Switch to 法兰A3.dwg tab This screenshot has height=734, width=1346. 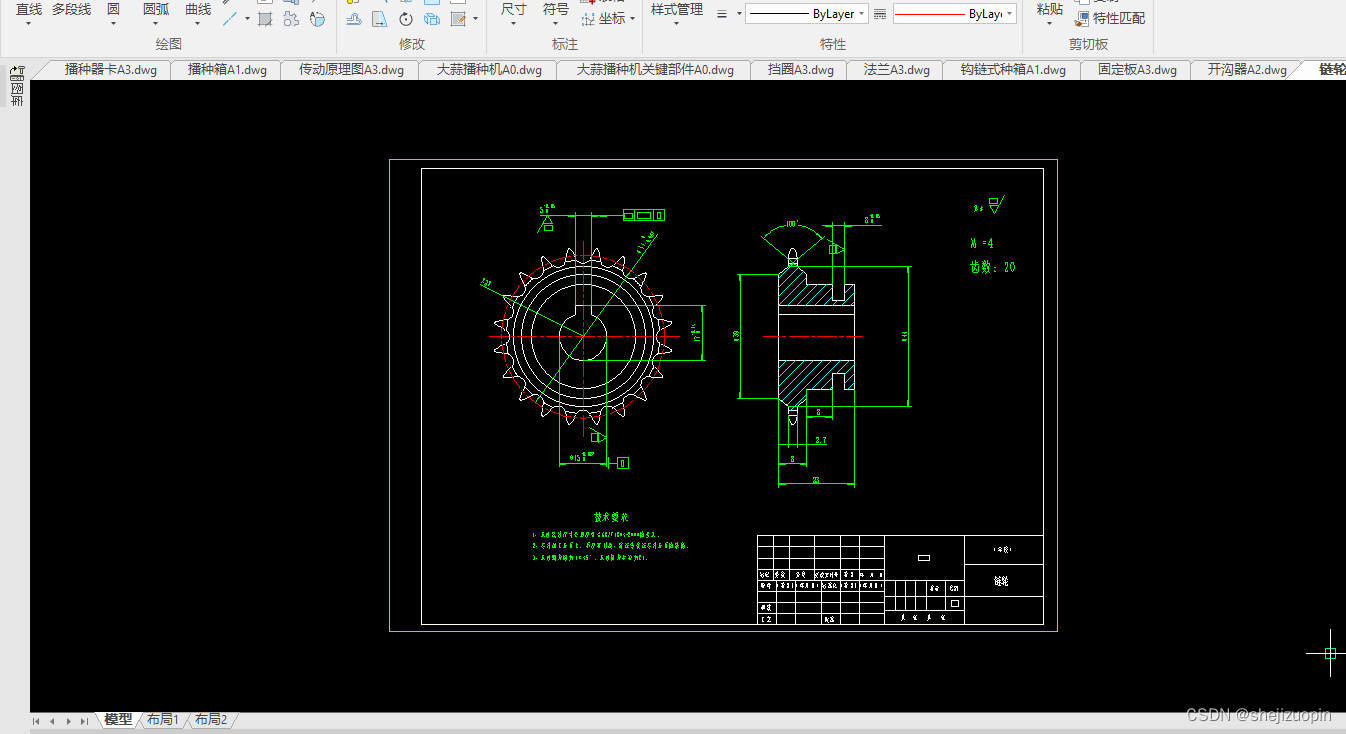coord(896,70)
